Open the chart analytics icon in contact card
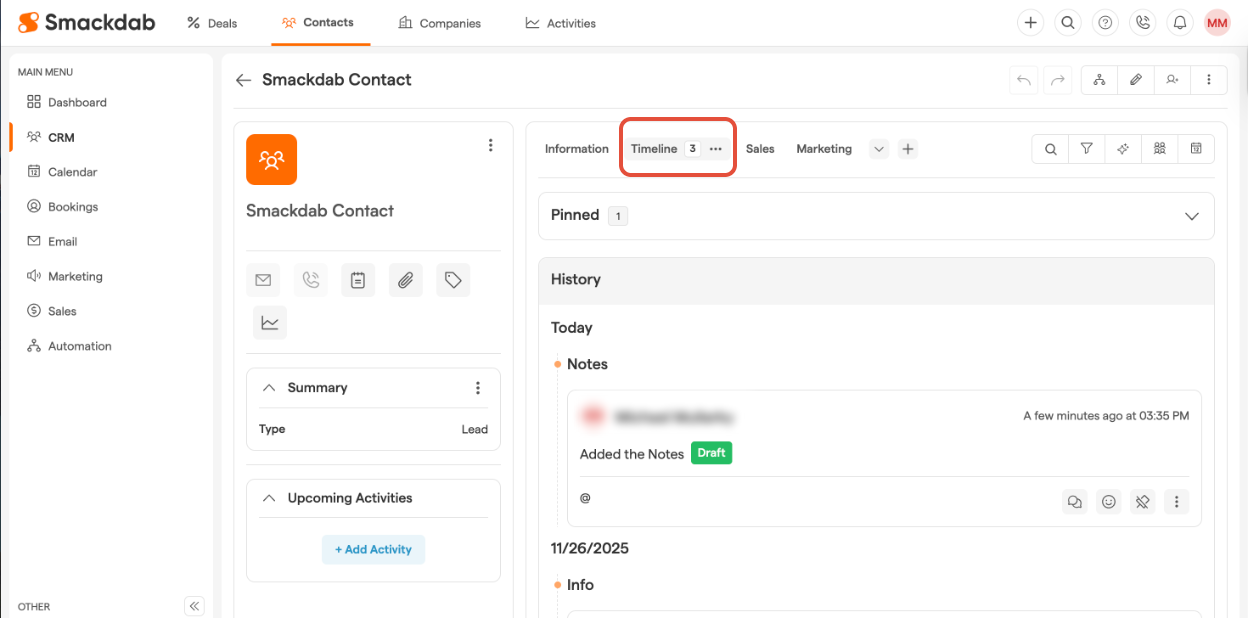1248x618 pixels. [x=270, y=323]
